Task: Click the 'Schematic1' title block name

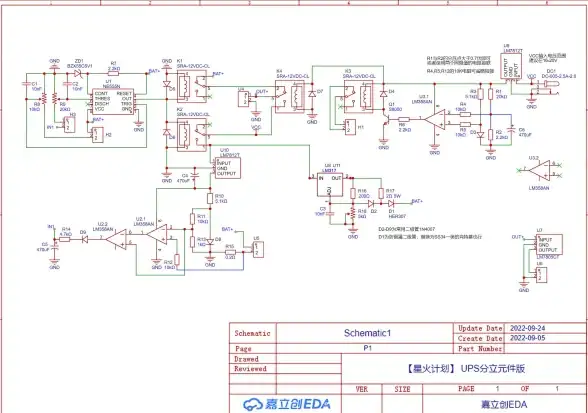Action: [x=367, y=333]
